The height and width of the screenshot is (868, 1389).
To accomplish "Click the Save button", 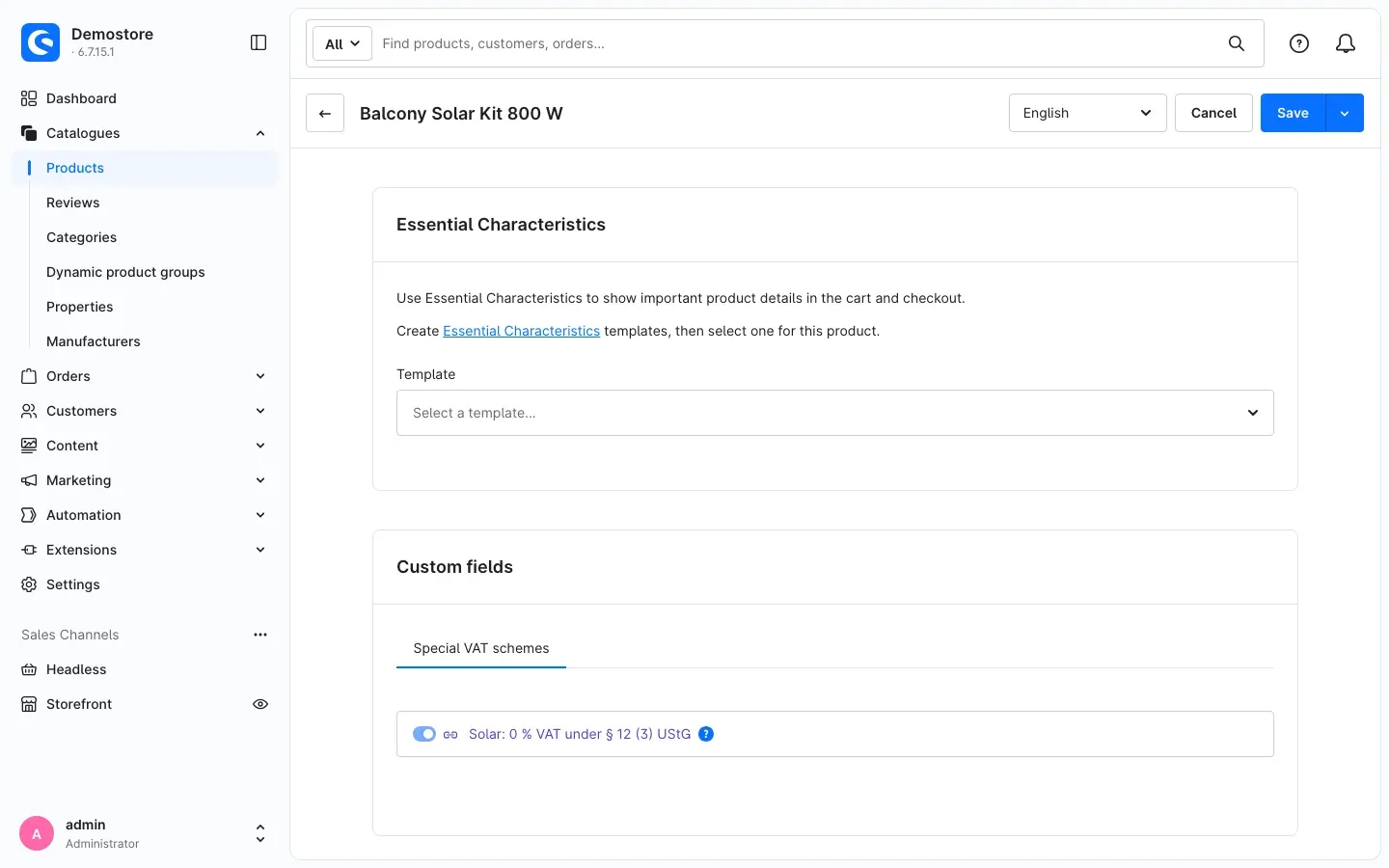I will (x=1293, y=113).
